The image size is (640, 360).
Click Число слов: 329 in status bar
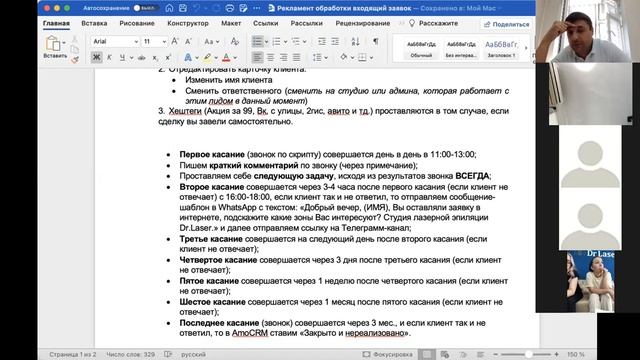coord(130,354)
